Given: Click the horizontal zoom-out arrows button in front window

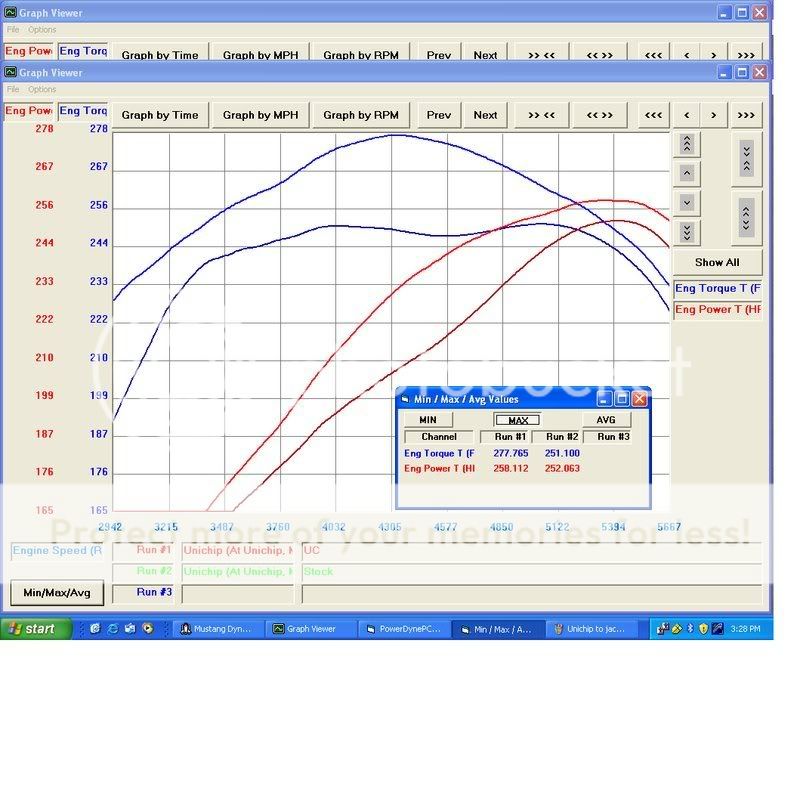Looking at the screenshot, I should coord(599,115).
